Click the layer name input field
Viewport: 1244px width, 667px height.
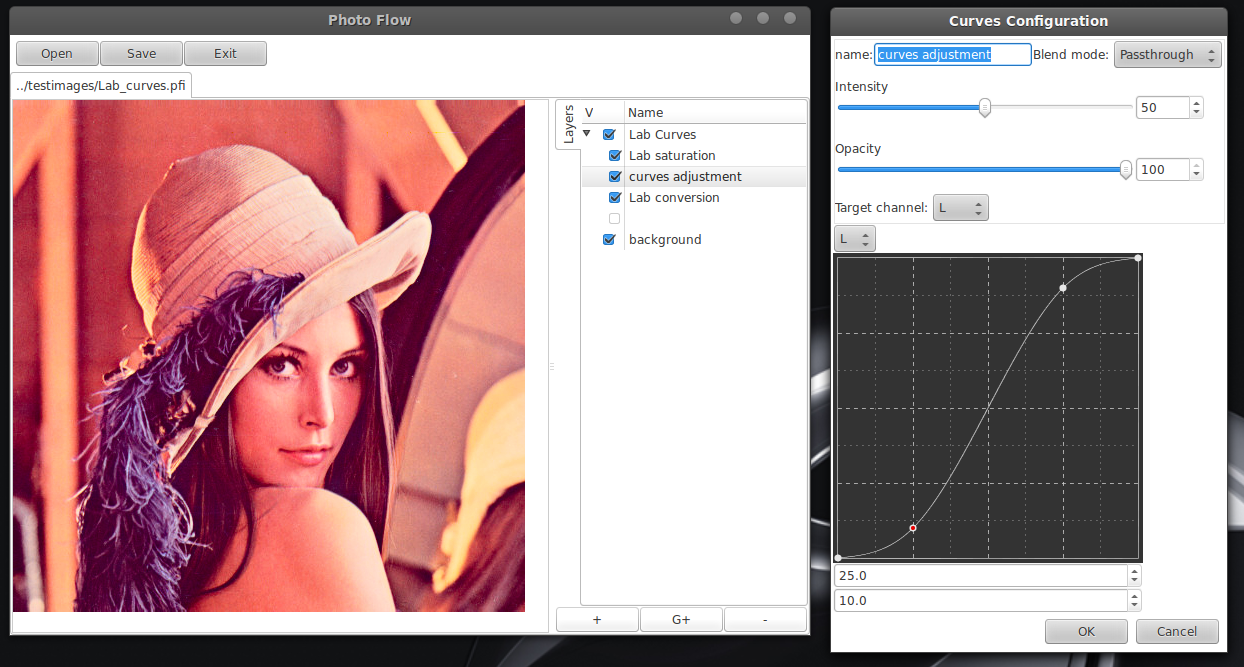point(953,55)
